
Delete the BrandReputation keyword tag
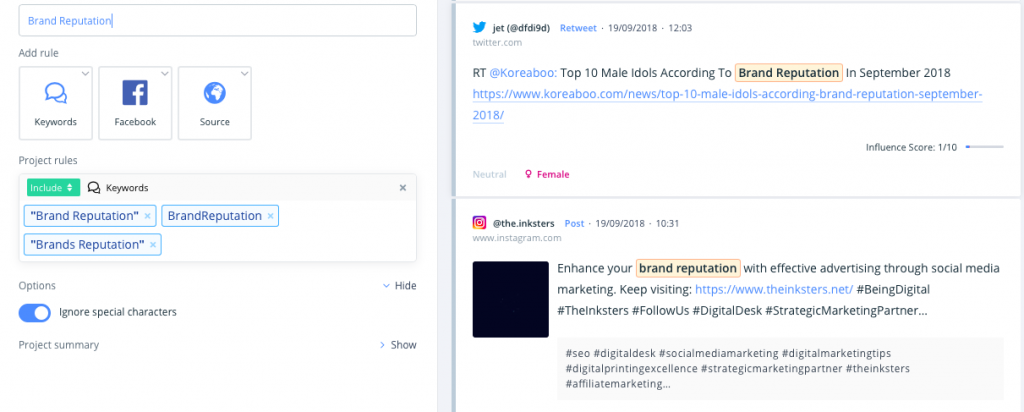pos(270,216)
